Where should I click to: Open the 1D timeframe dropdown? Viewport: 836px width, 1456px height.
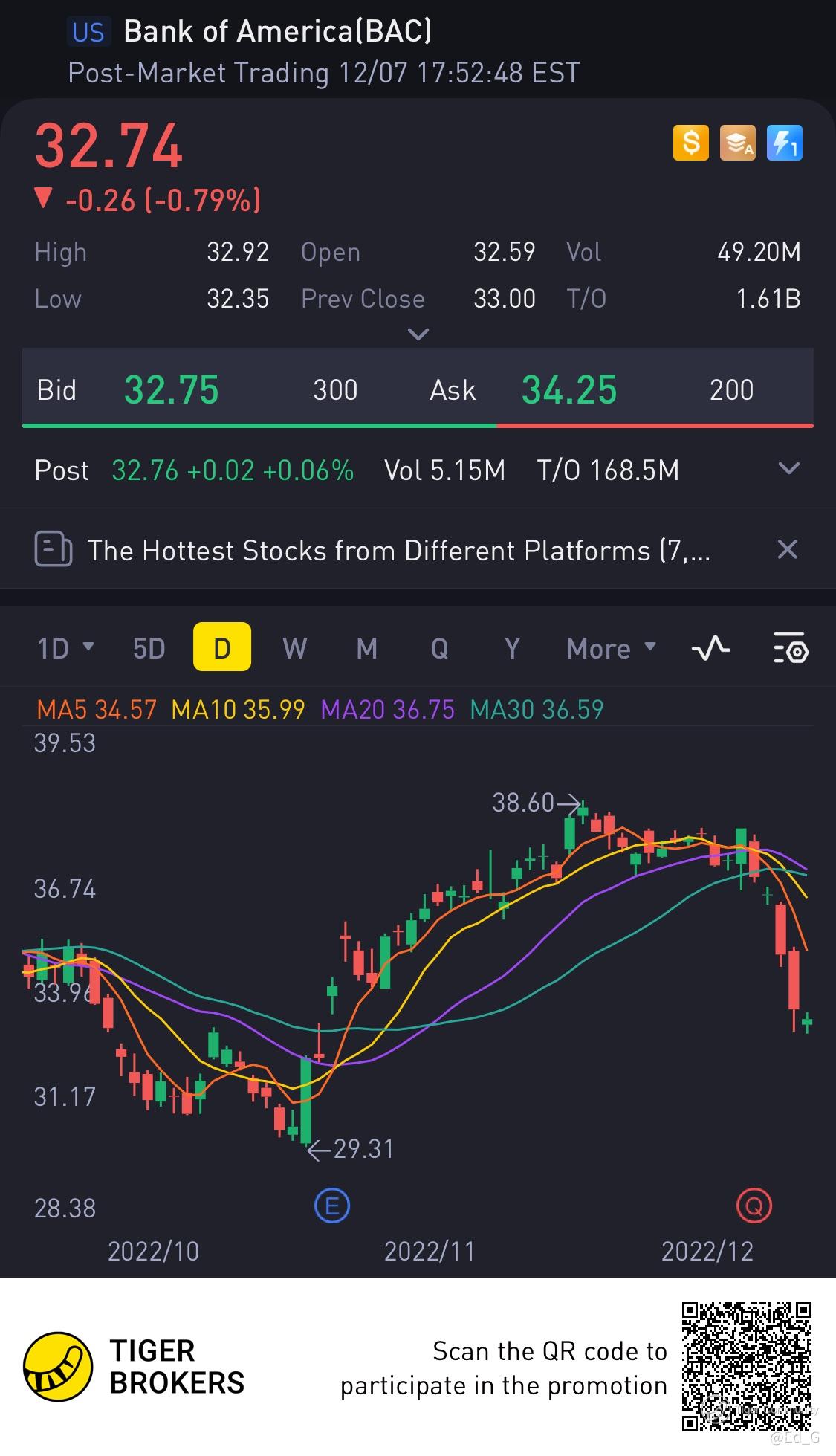click(65, 648)
